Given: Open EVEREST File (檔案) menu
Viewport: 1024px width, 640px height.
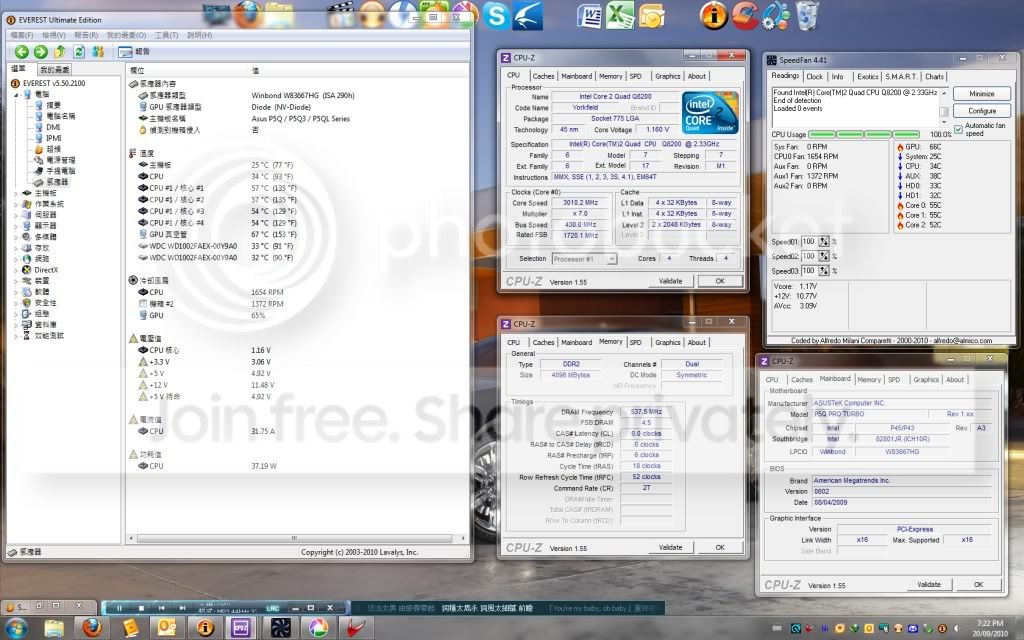Looking at the screenshot, I should (x=22, y=35).
